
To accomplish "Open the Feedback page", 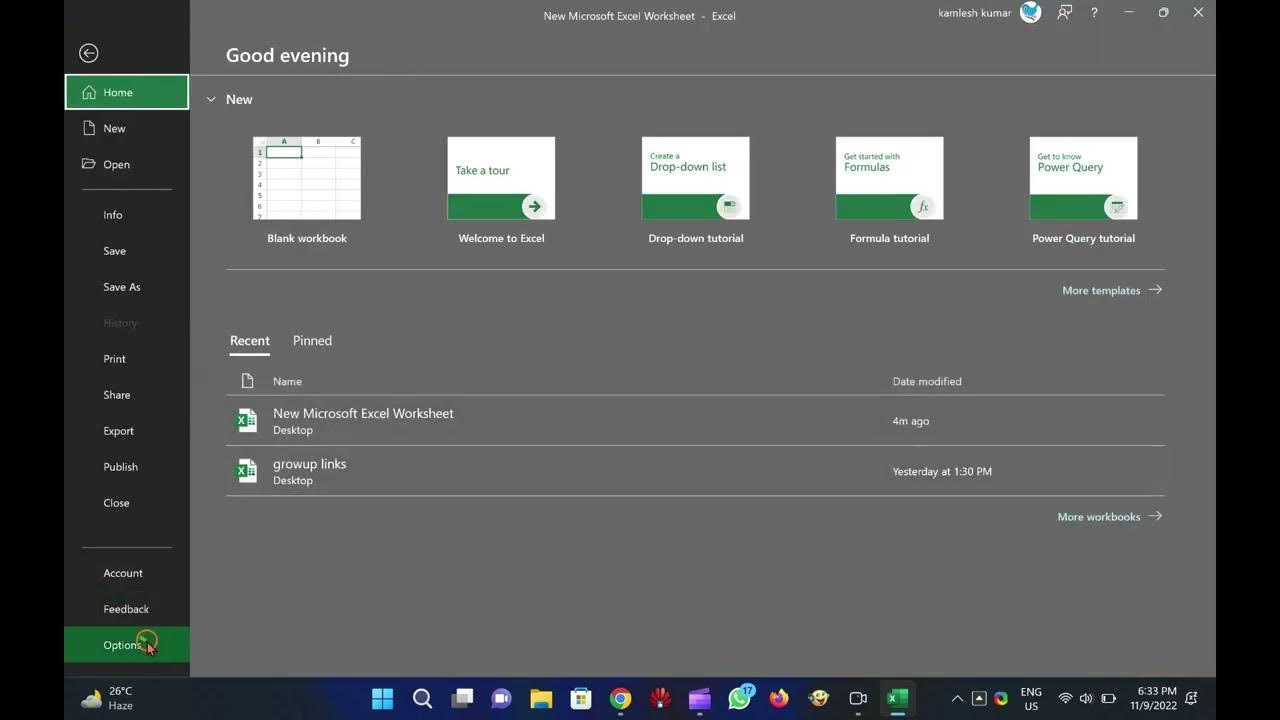I will 127,609.
